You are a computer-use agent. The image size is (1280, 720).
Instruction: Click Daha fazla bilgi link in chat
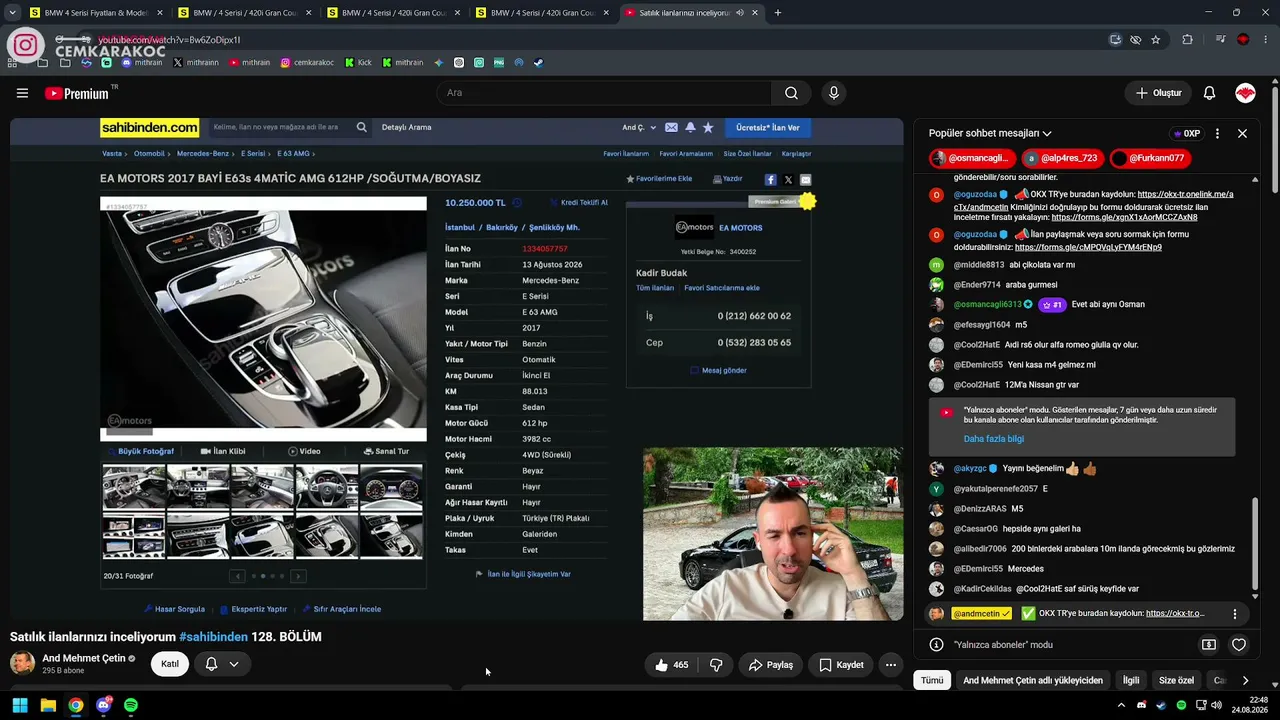993,439
